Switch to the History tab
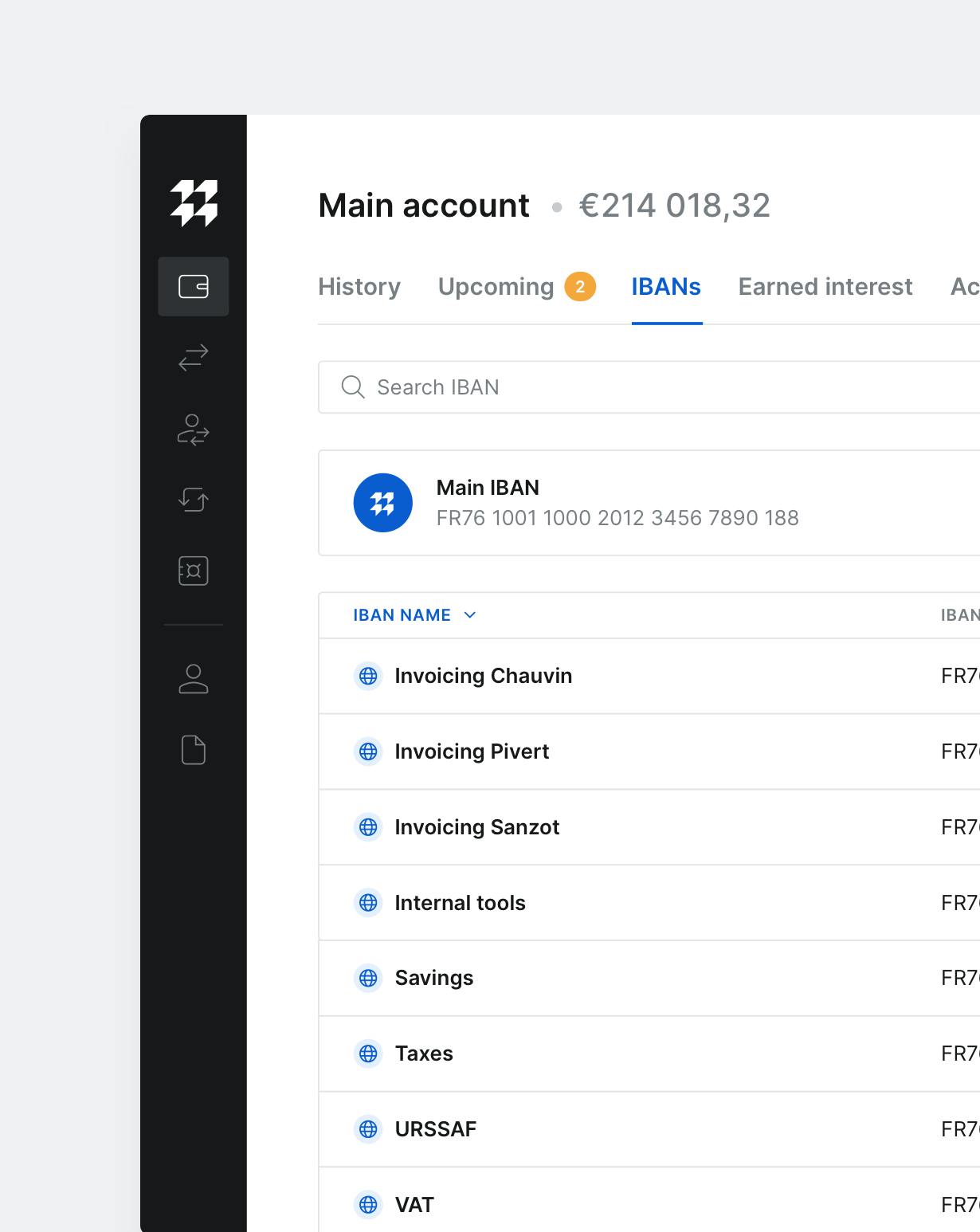The width and height of the screenshot is (980, 1232). [x=359, y=287]
